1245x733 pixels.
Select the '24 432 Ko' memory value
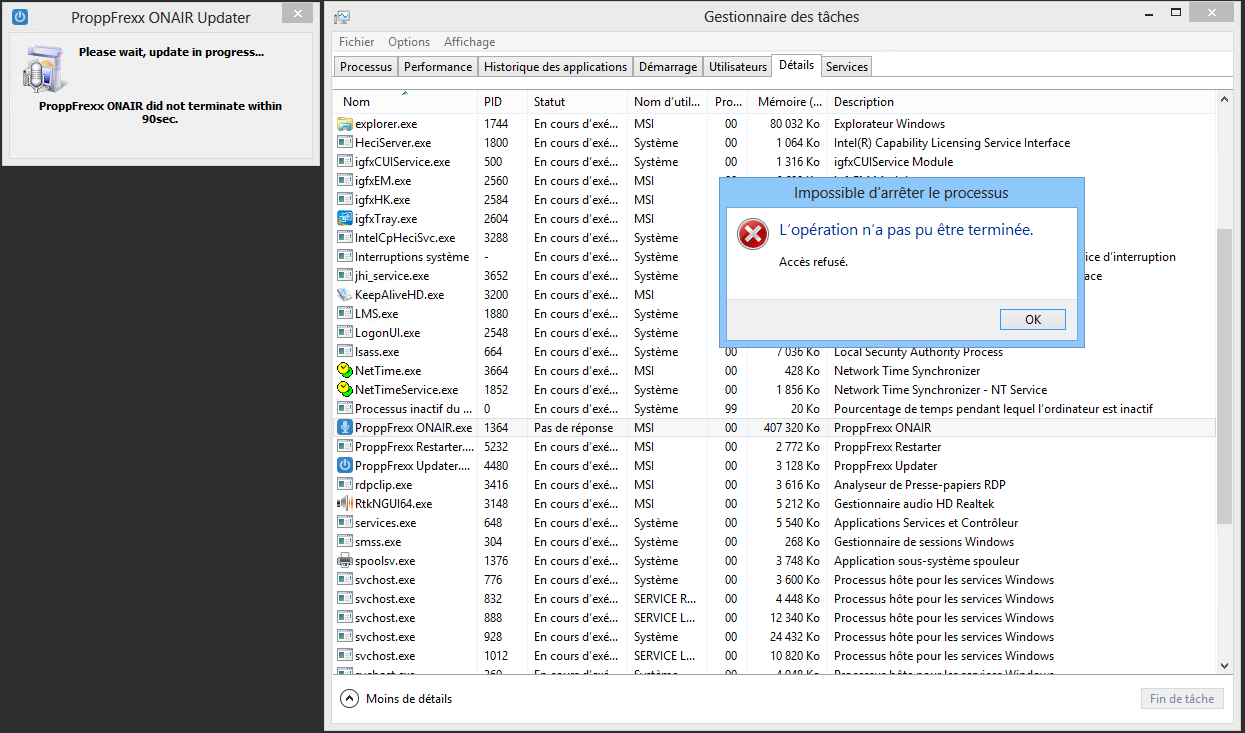[x=792, y=637]
